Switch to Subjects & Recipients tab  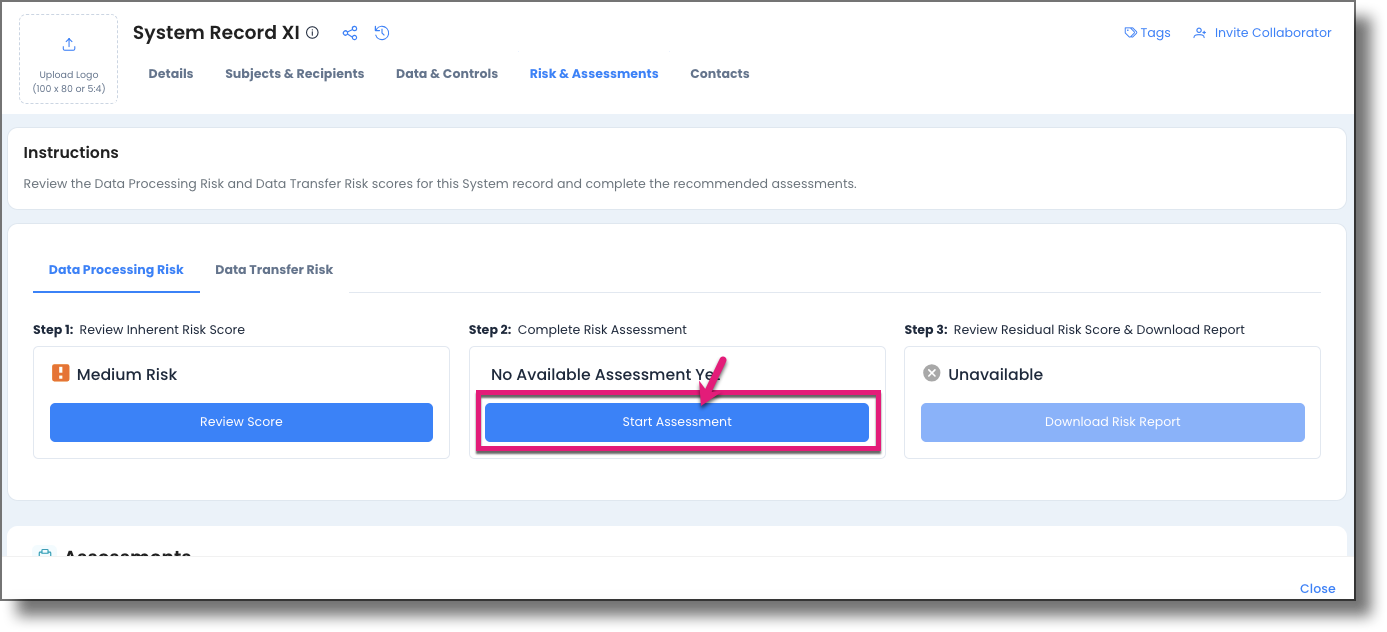295,73
